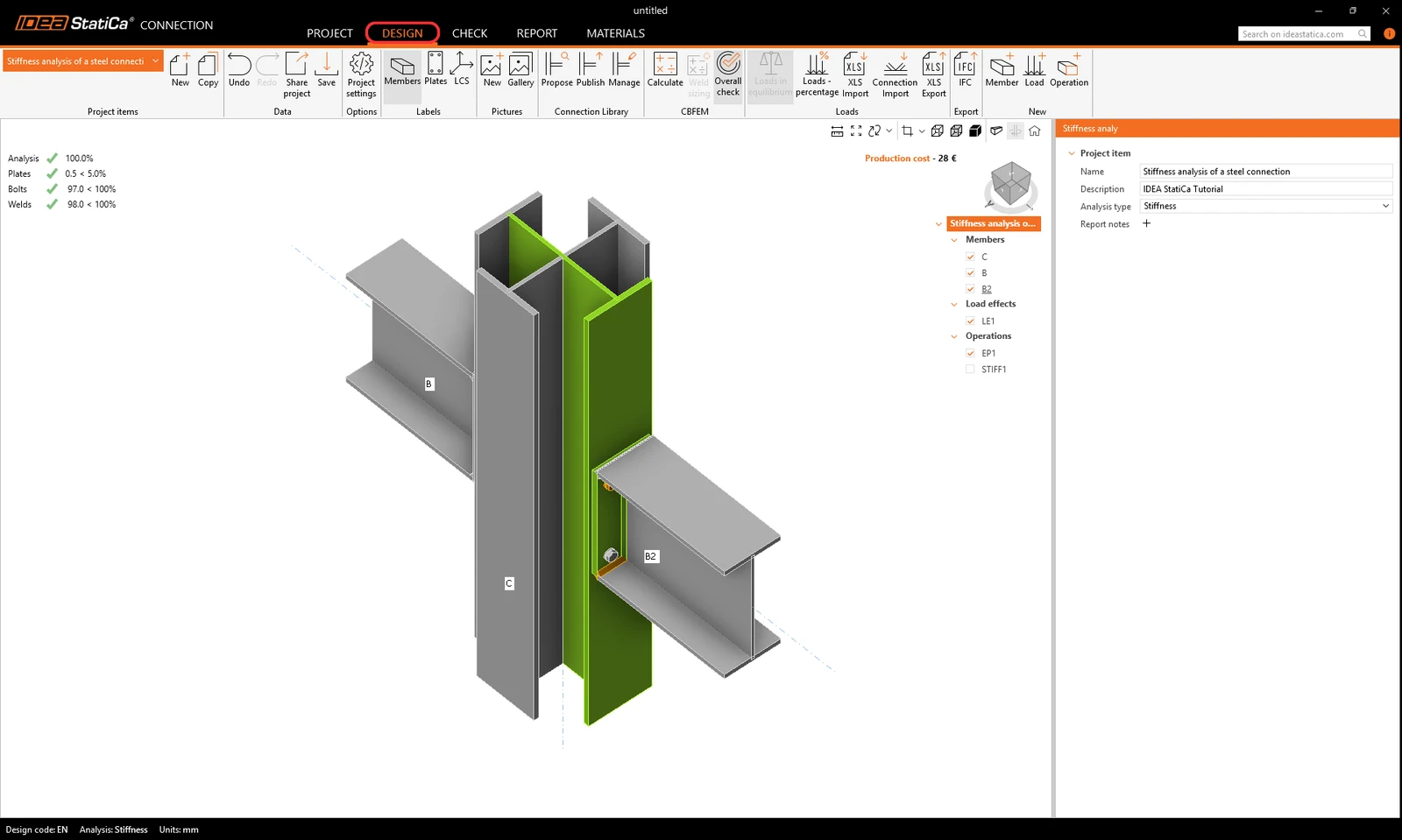Open the crop view dropdown arrow
The image size is (1402, 840).
click(x=922, y=131)
